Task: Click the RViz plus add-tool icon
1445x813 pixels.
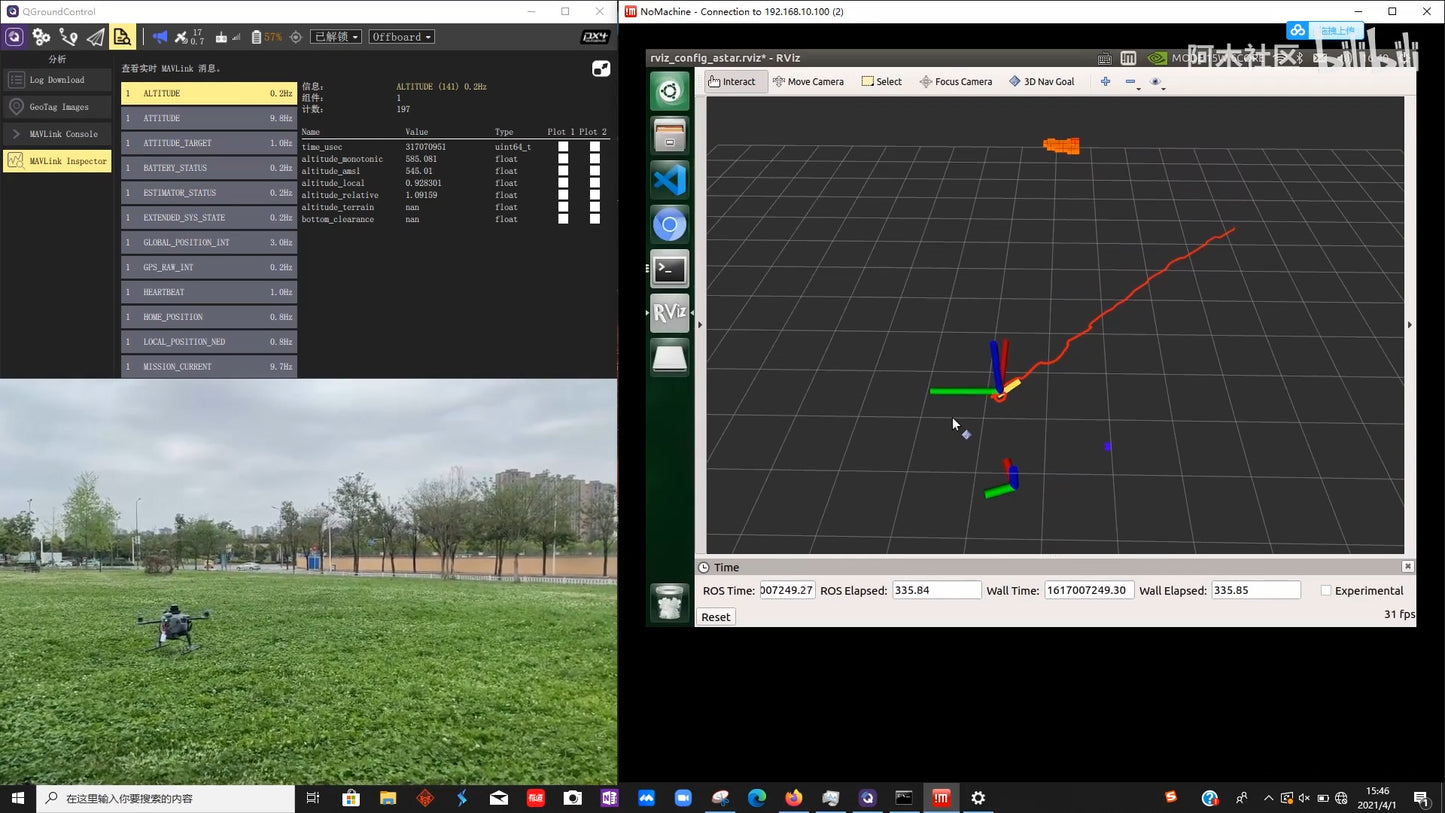Action: point(1105,82)
